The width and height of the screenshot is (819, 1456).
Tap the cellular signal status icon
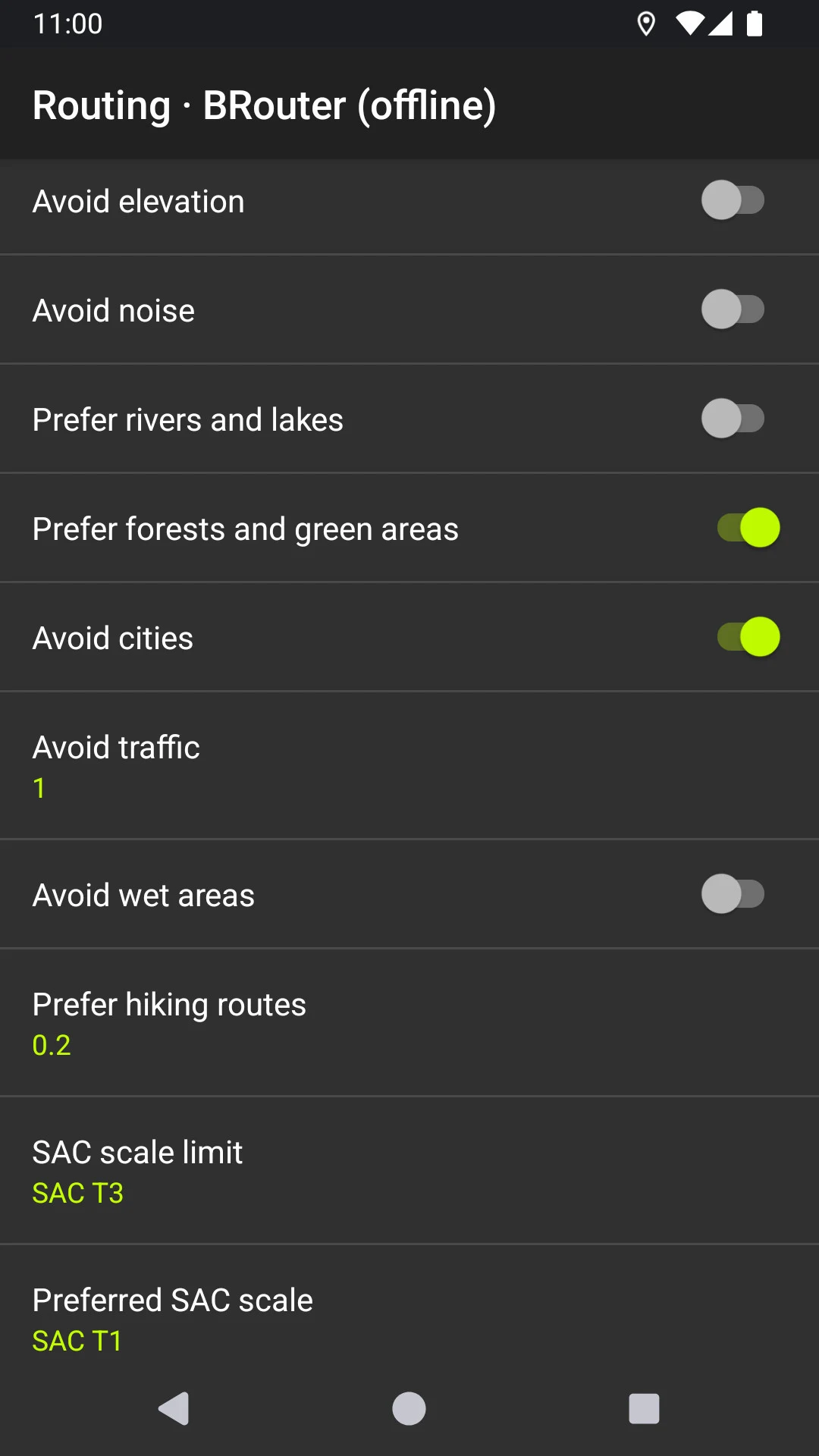click(x=720, y=24)
